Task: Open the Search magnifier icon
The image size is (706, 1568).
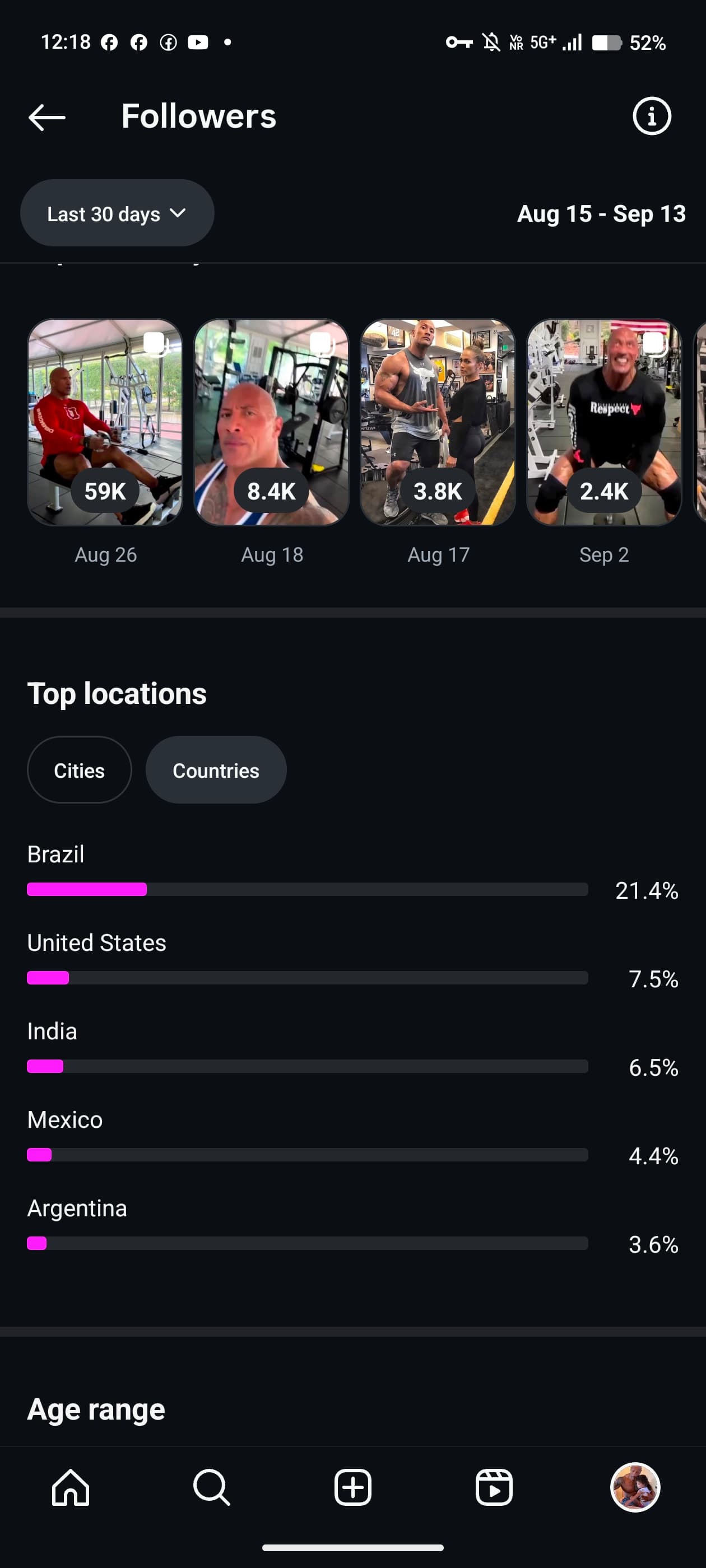Action: click(211, 1487)
